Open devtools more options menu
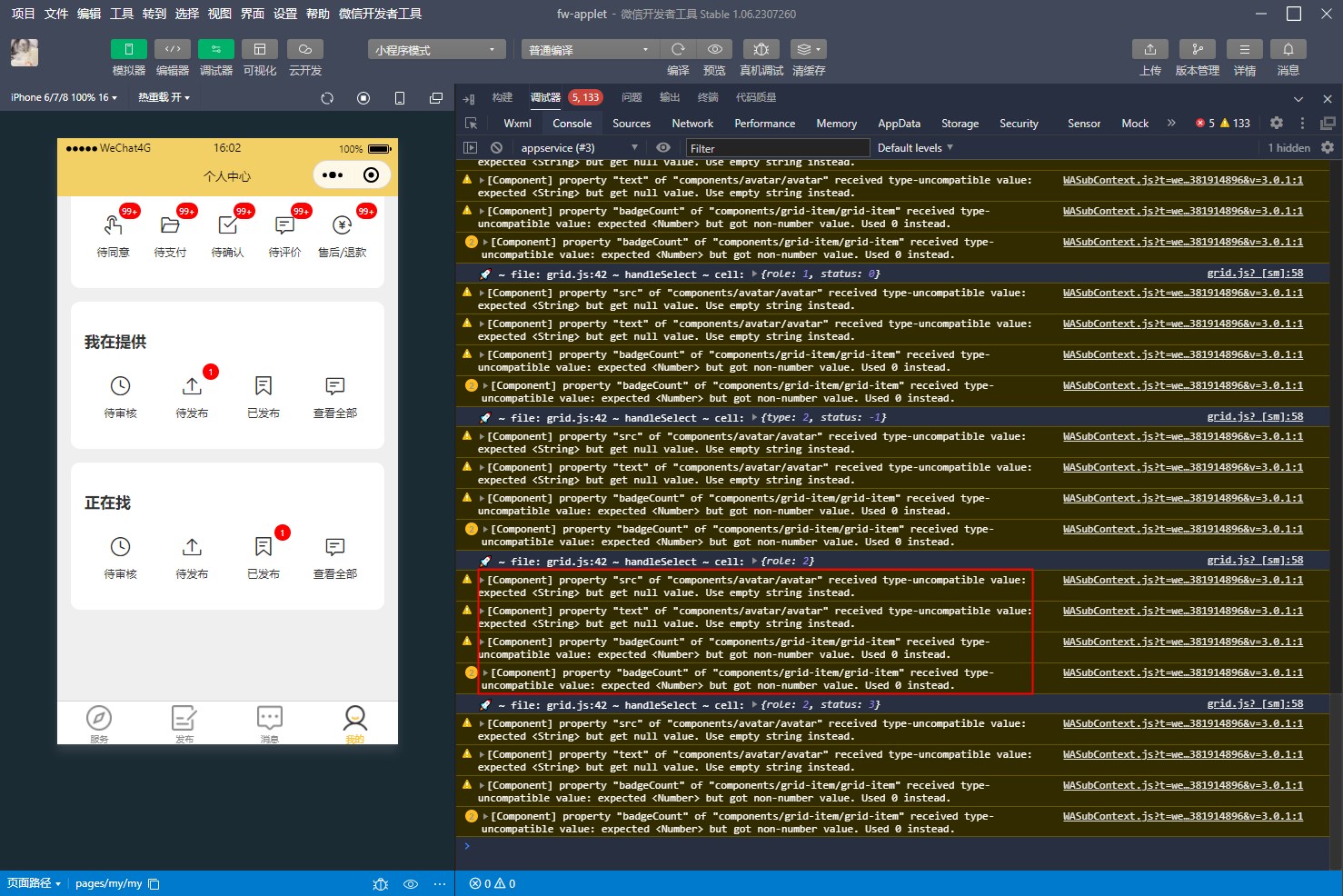The width and height of the screenshot is (1343, 896). [x=1302, y=123]
